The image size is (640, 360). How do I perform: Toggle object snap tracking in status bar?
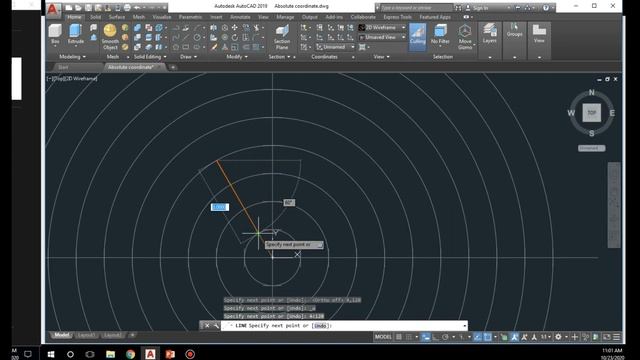tap(478, 337)
